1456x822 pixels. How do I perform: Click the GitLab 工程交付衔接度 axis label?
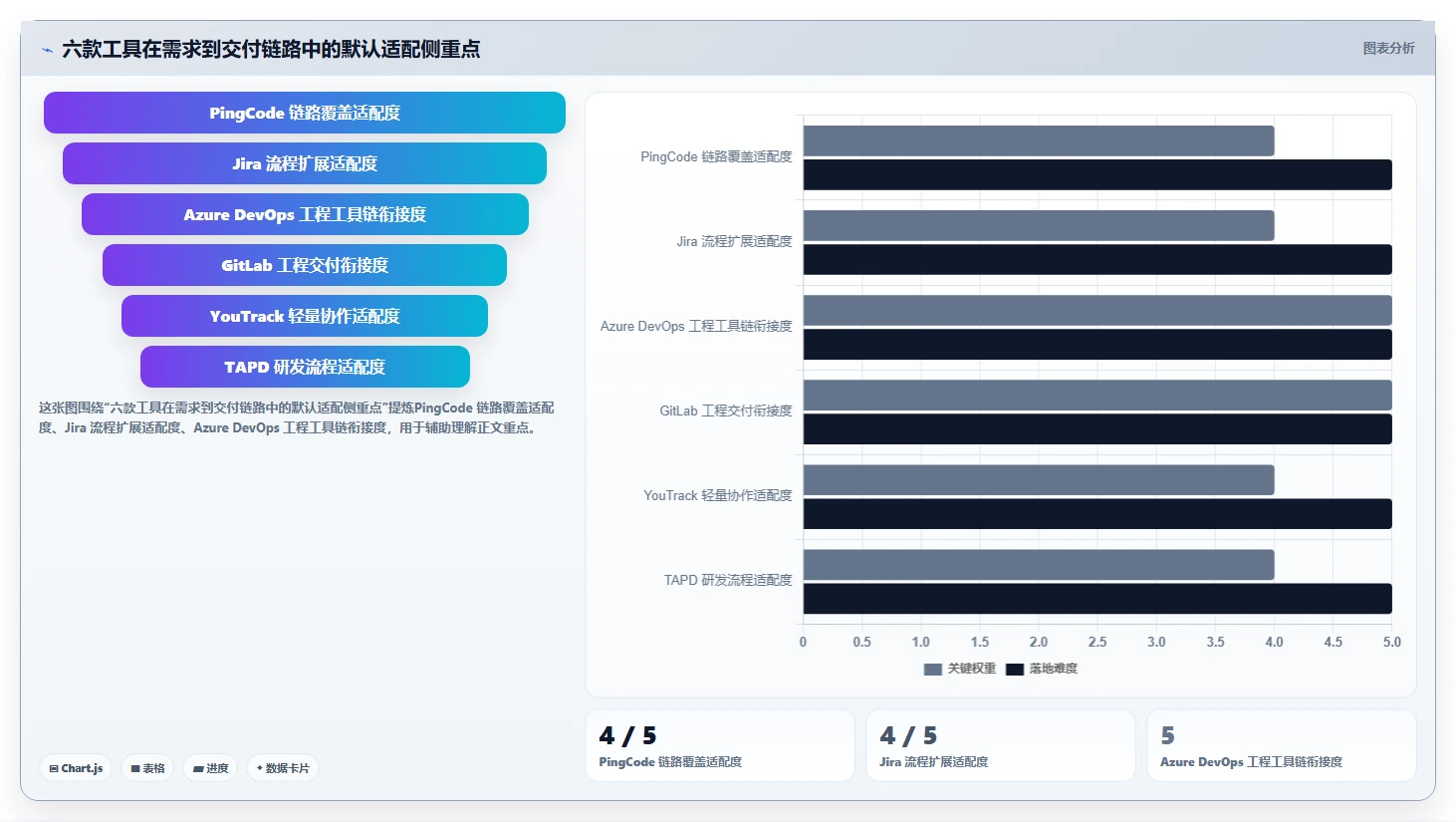[726, 411]
